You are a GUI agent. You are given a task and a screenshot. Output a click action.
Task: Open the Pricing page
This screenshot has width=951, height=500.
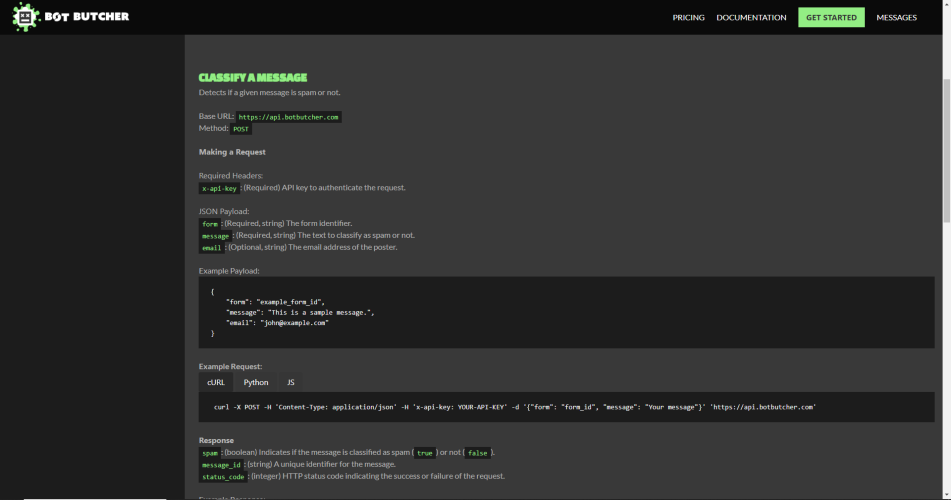pos(688,18)
